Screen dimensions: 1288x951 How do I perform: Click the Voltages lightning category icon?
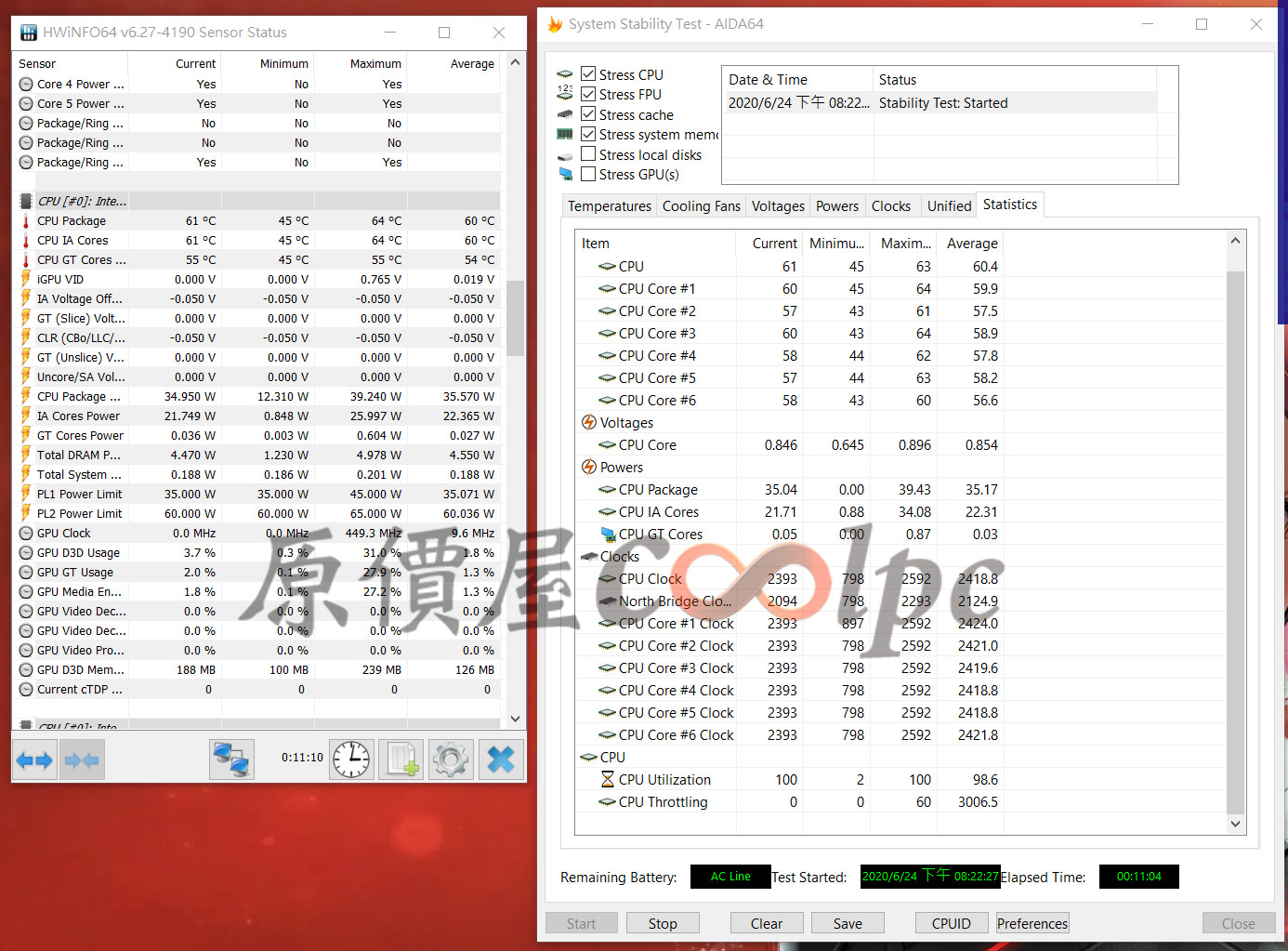pos(589,423)
